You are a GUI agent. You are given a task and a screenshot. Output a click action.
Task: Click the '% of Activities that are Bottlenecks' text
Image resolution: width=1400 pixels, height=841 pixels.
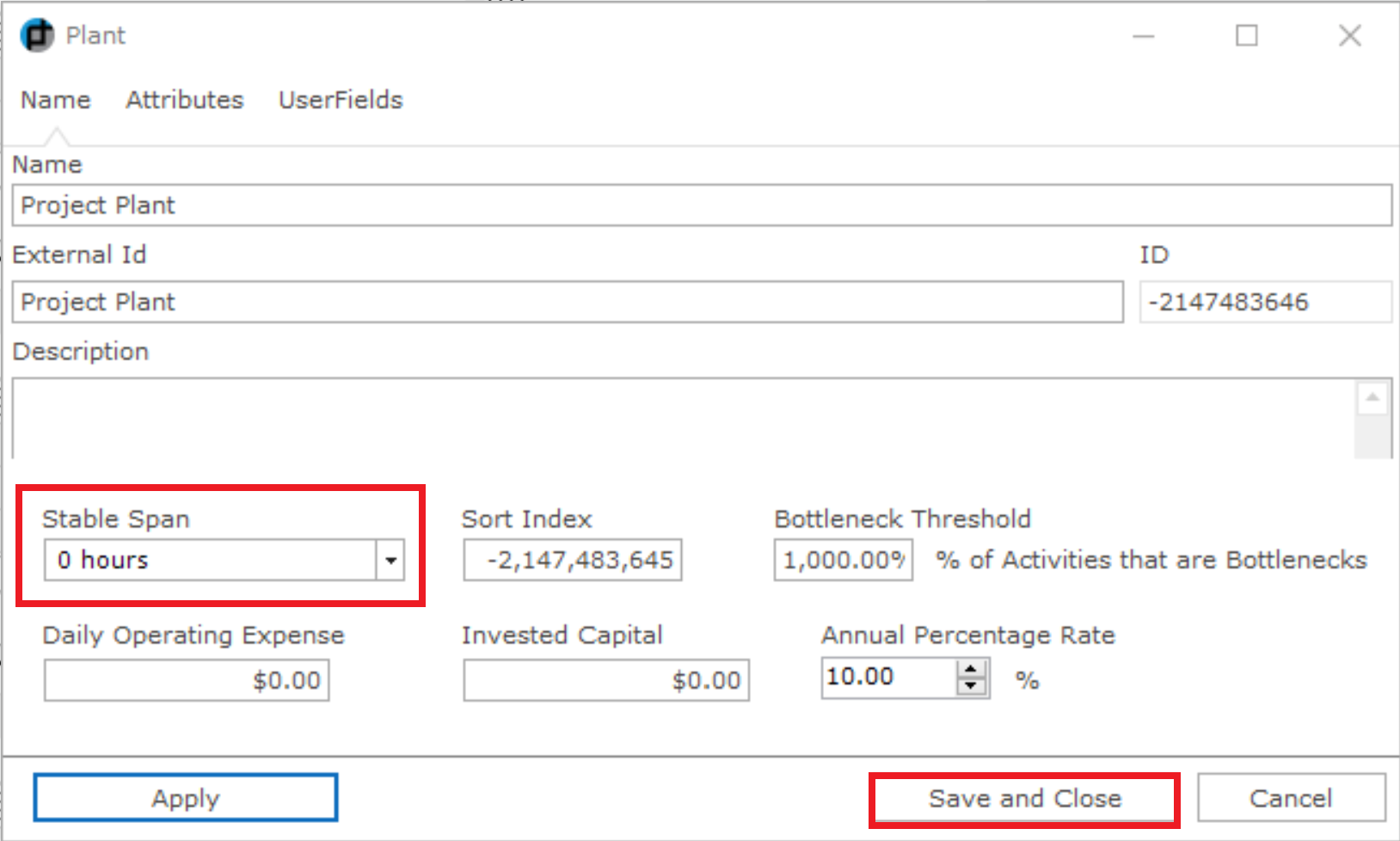click(1151, 560)
